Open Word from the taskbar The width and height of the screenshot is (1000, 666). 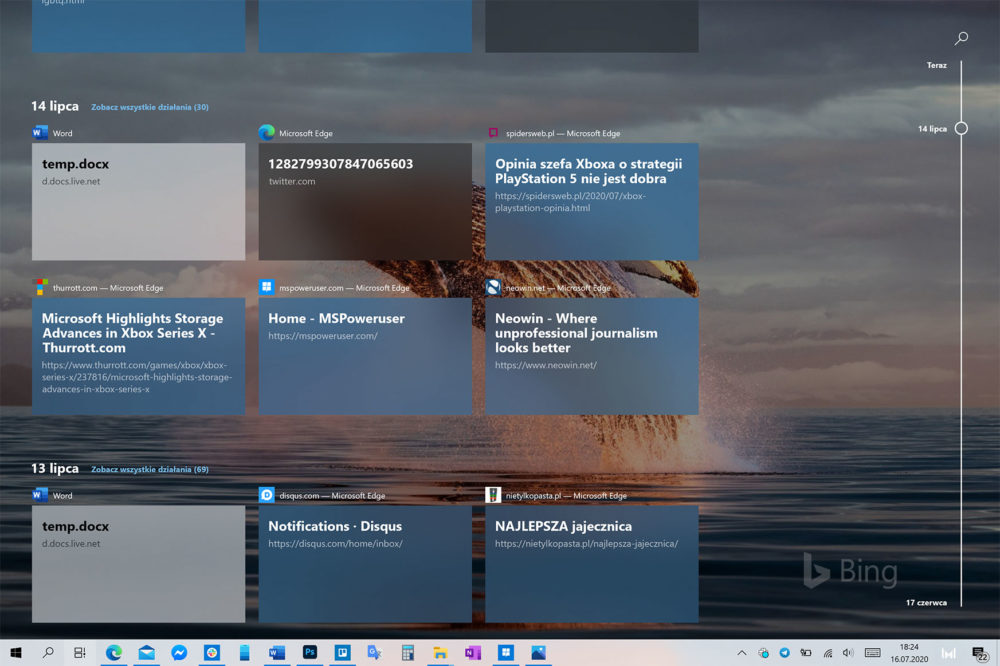click(x=277, y=653)
